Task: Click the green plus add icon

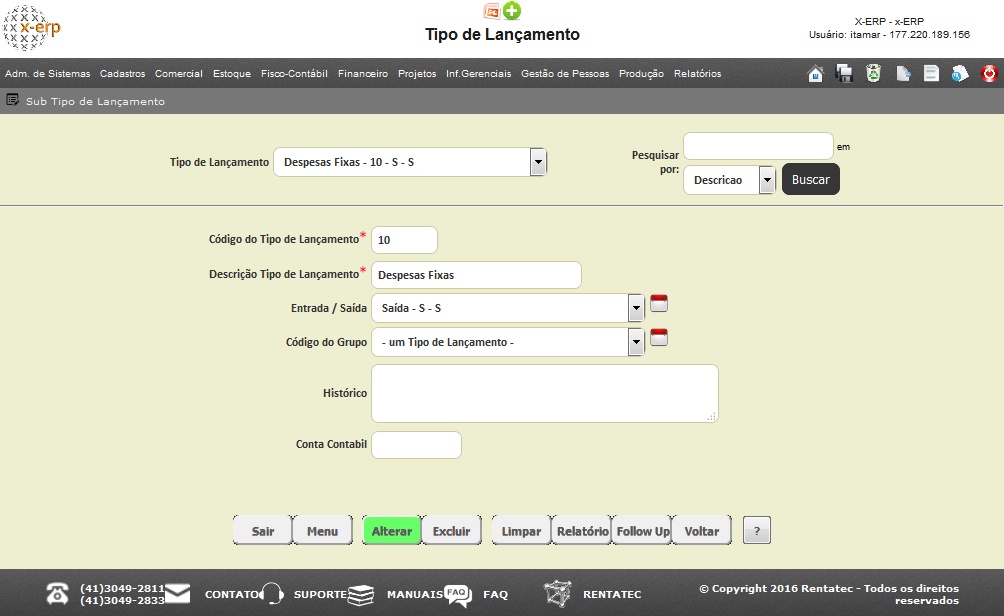Action: (512, 11)
